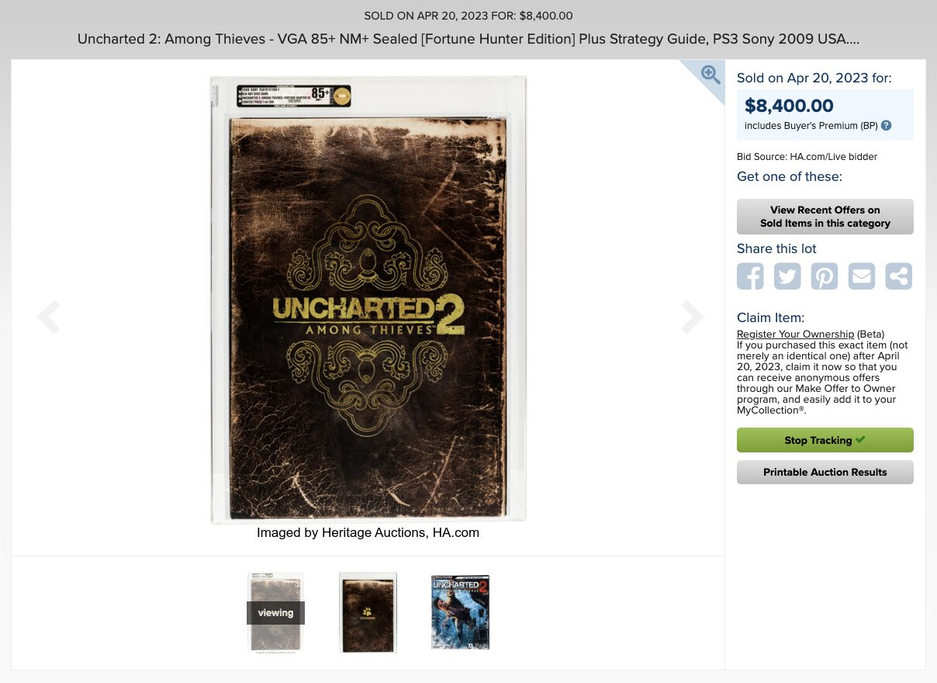Go to previous image with left arrow
Viewport: 937px width, 683px height.
48,317
